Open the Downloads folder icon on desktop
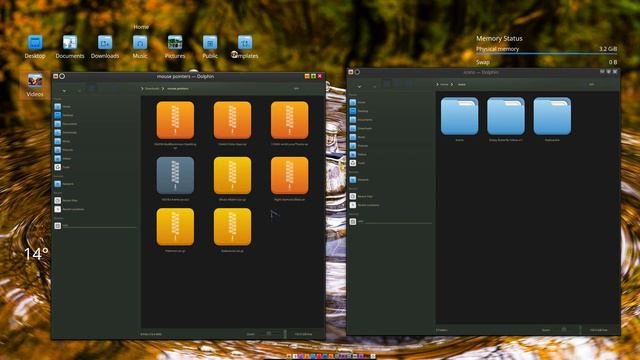Screen dimensions: 640x360 (105, 47)
